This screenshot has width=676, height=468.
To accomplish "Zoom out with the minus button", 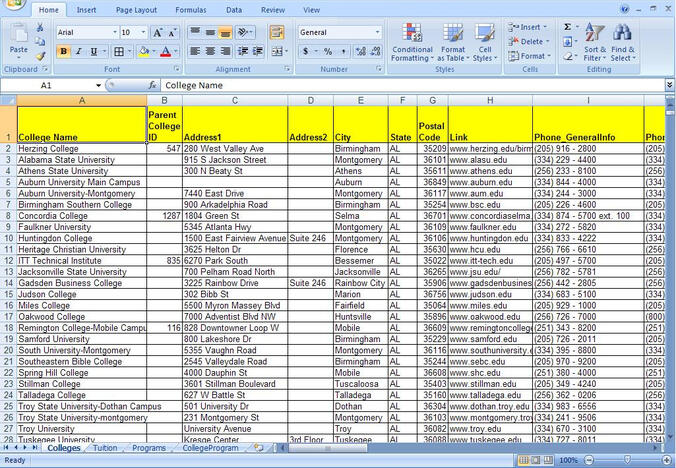I will [589, 460].
